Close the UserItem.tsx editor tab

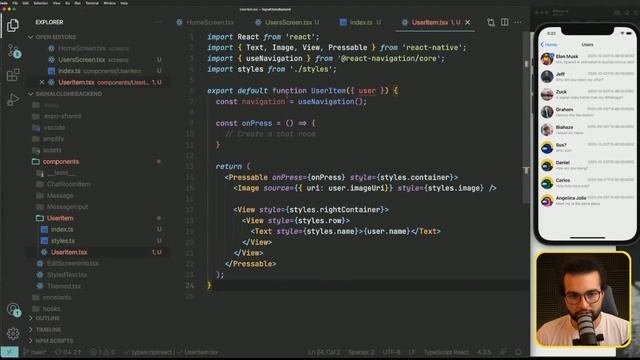coord(468,22)
